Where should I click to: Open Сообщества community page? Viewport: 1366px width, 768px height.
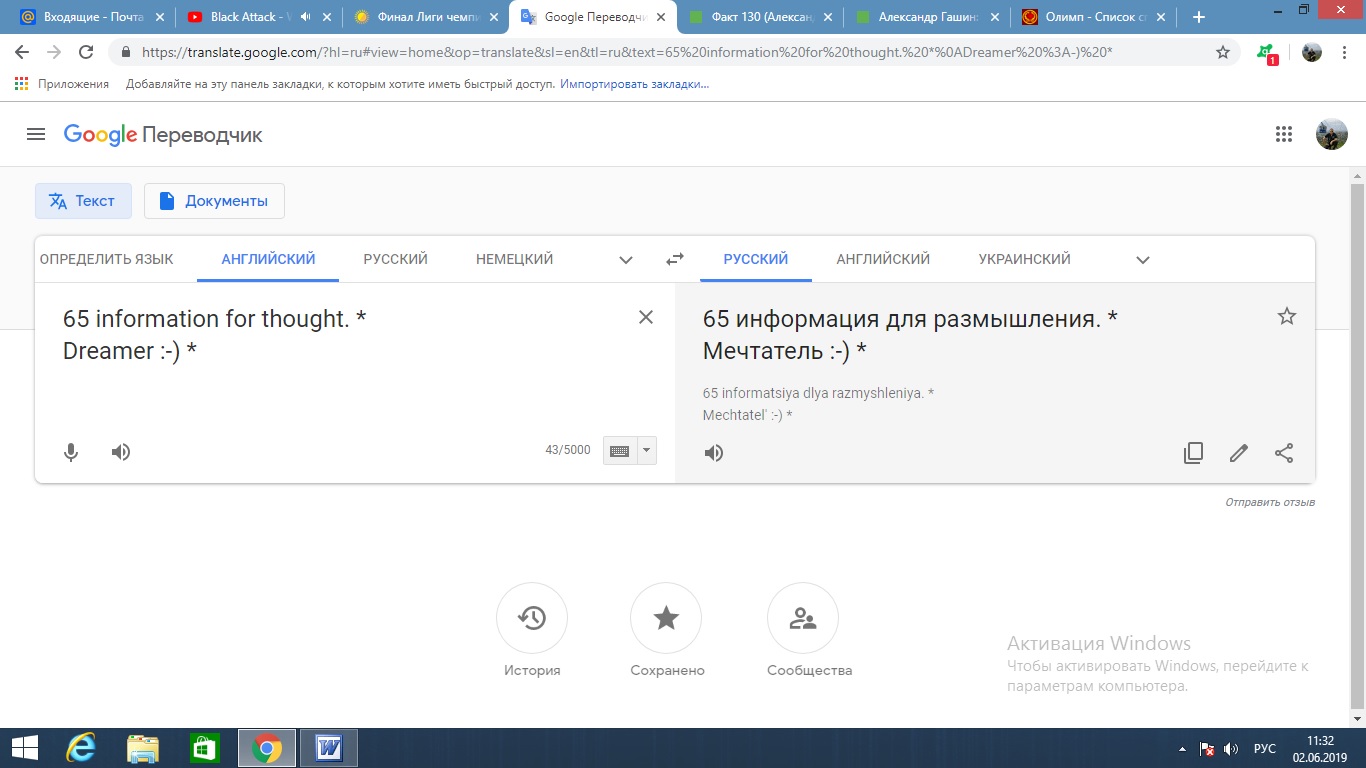coord(809,631)
